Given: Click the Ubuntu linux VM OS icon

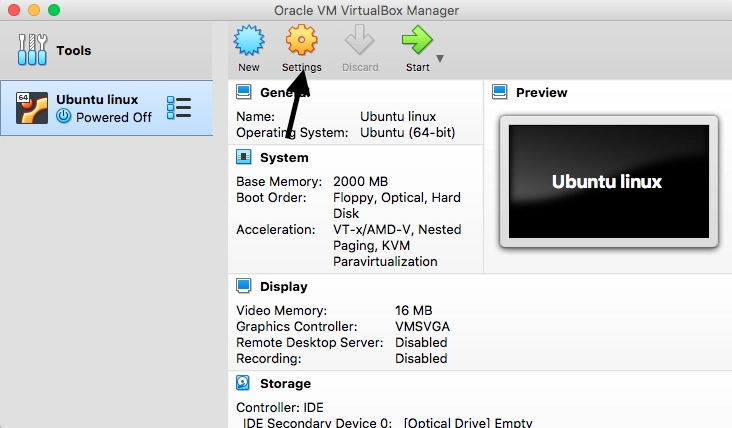Looking at the screenshot, I should coord(32,108).
